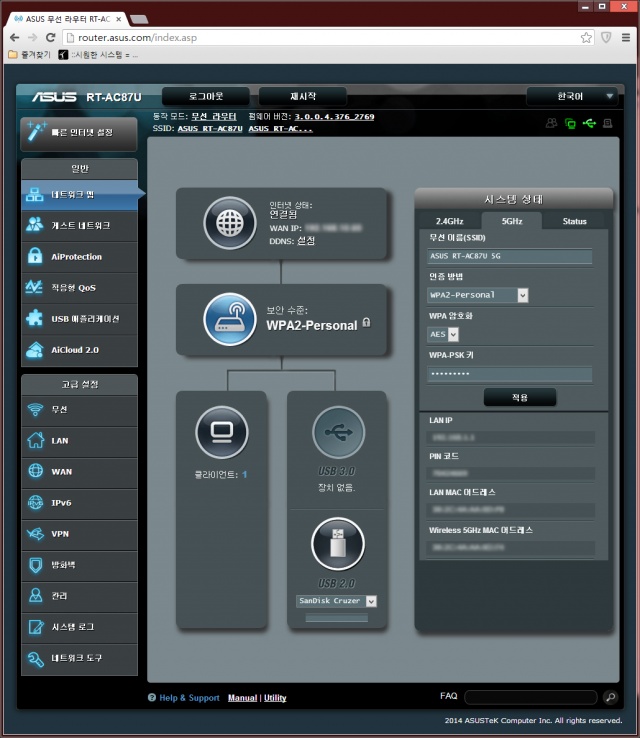Open the language dropdown 한국어
This screenshot has width=640, height=738.
[x=572, y=96]
